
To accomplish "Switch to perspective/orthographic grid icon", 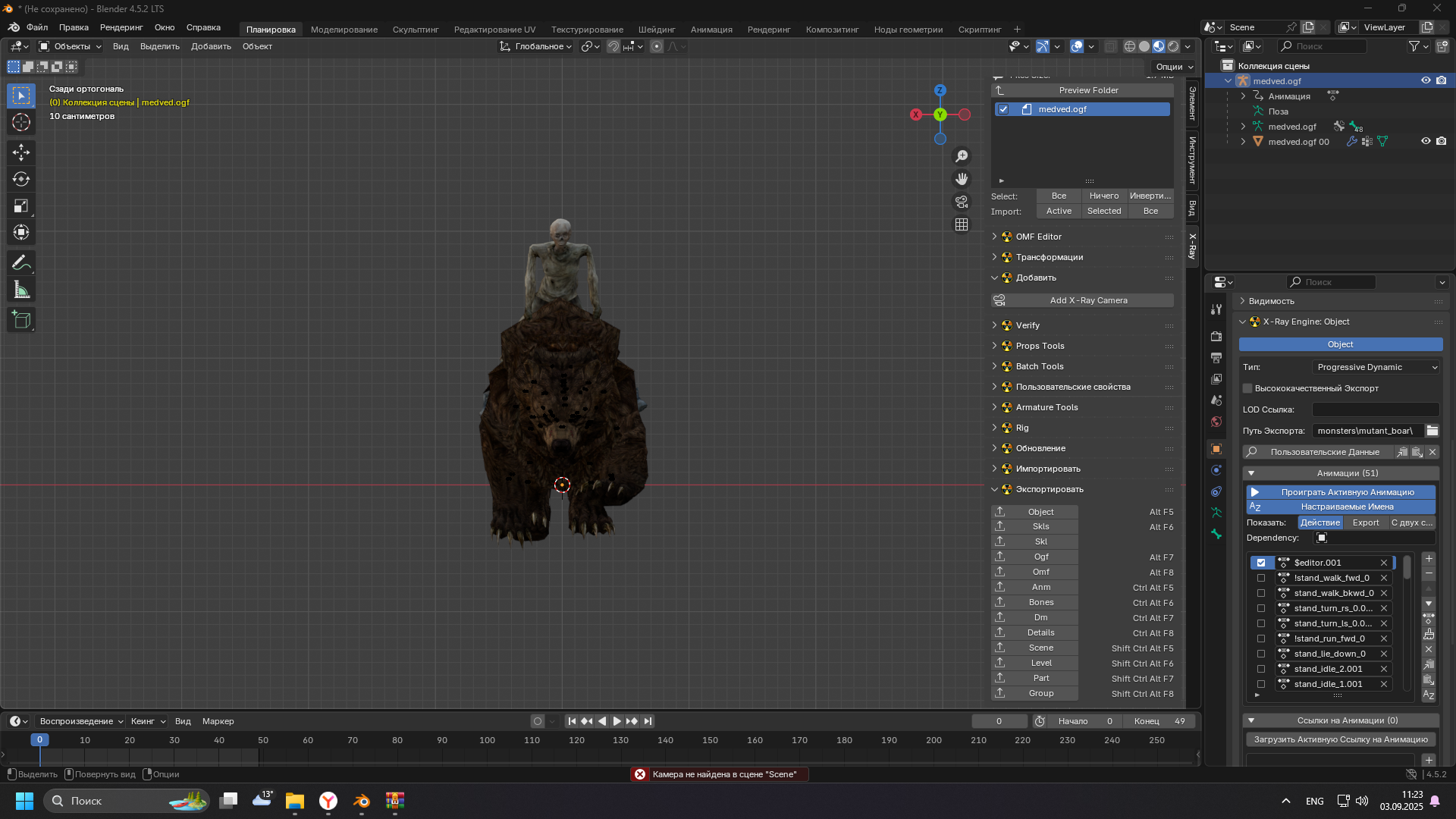I will (962, 224).
